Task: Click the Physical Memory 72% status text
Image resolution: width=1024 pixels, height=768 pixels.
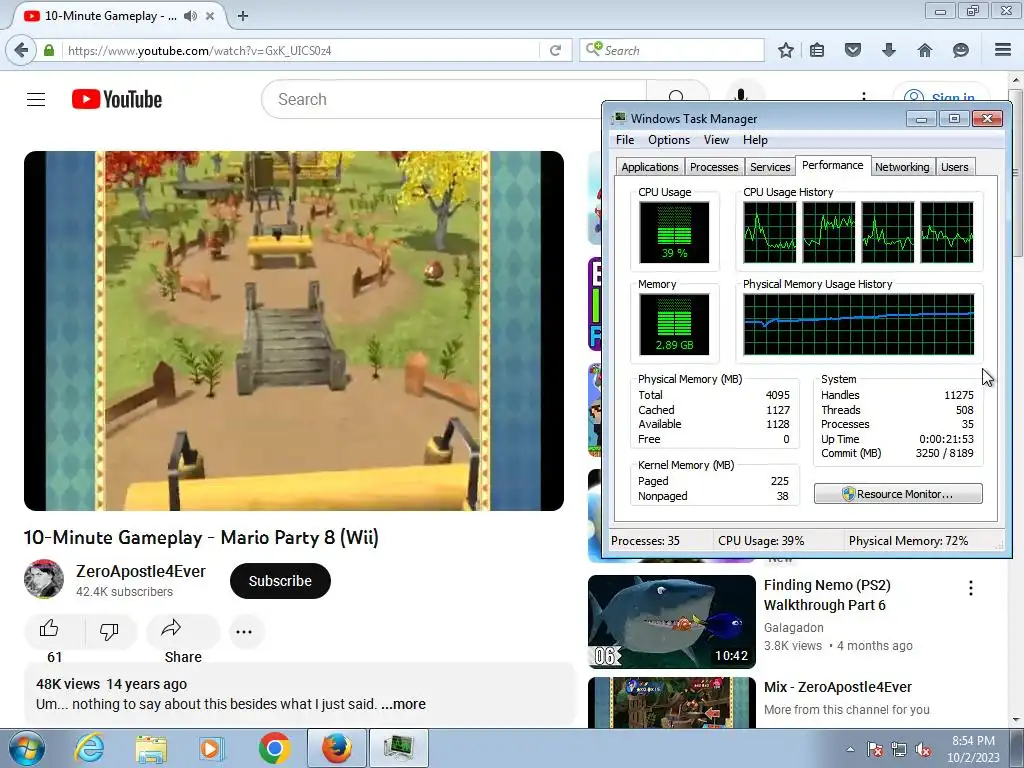Action: 908,541
